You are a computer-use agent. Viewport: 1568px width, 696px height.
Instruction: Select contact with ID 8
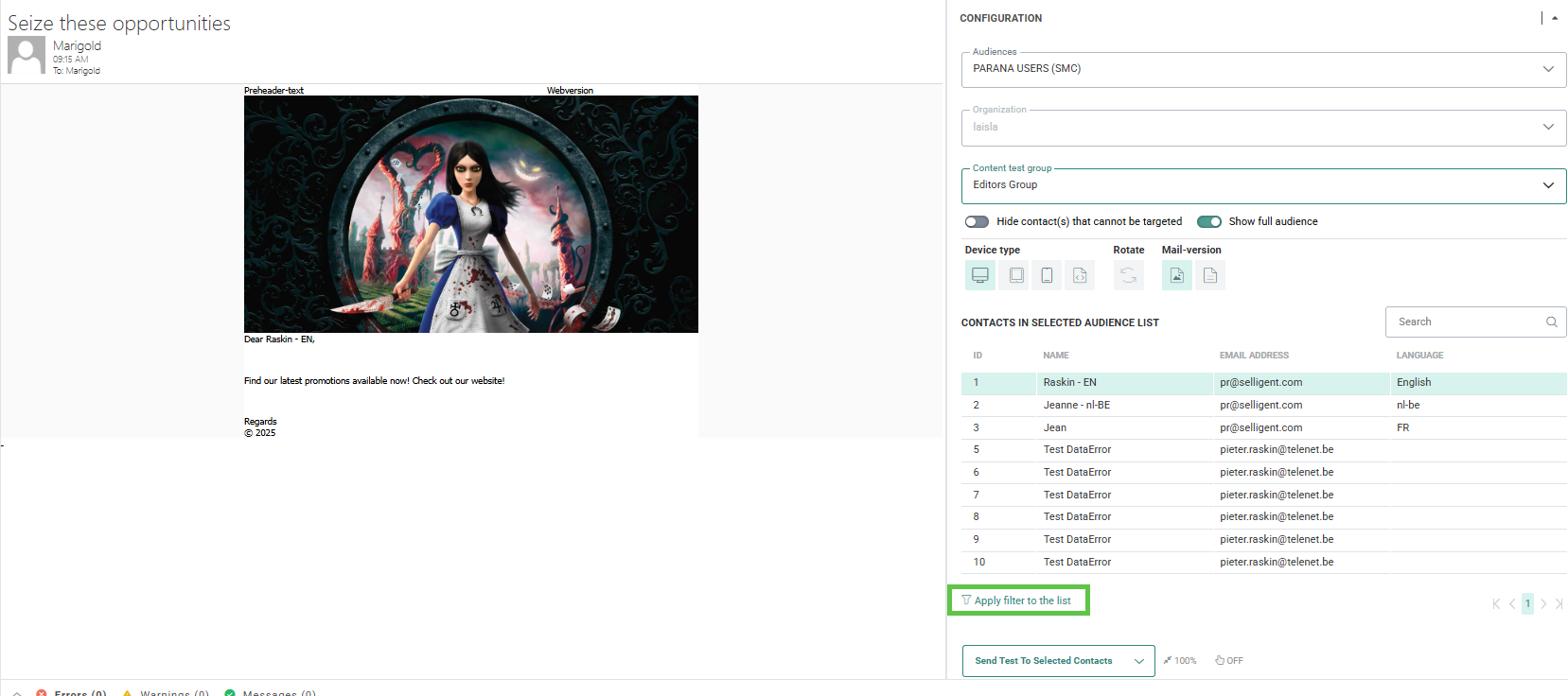[1263, 516]
